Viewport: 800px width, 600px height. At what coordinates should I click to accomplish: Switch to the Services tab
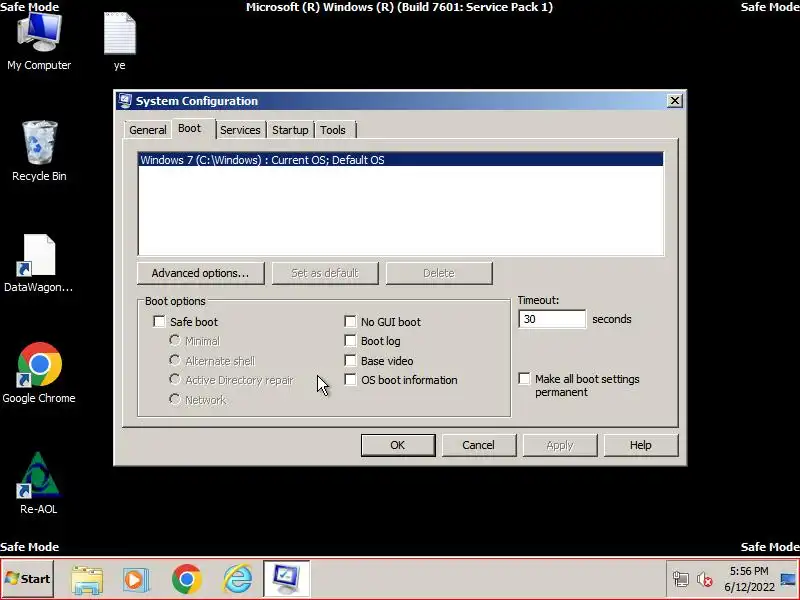[x=240, y=130]
